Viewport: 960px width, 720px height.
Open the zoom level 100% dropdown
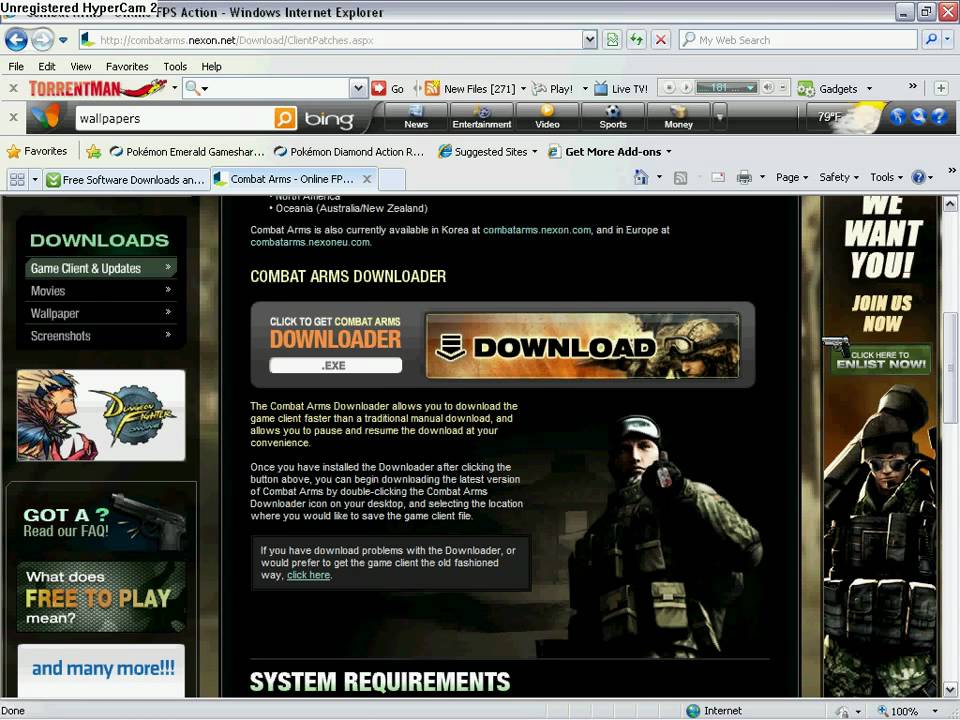click(935, 711)
